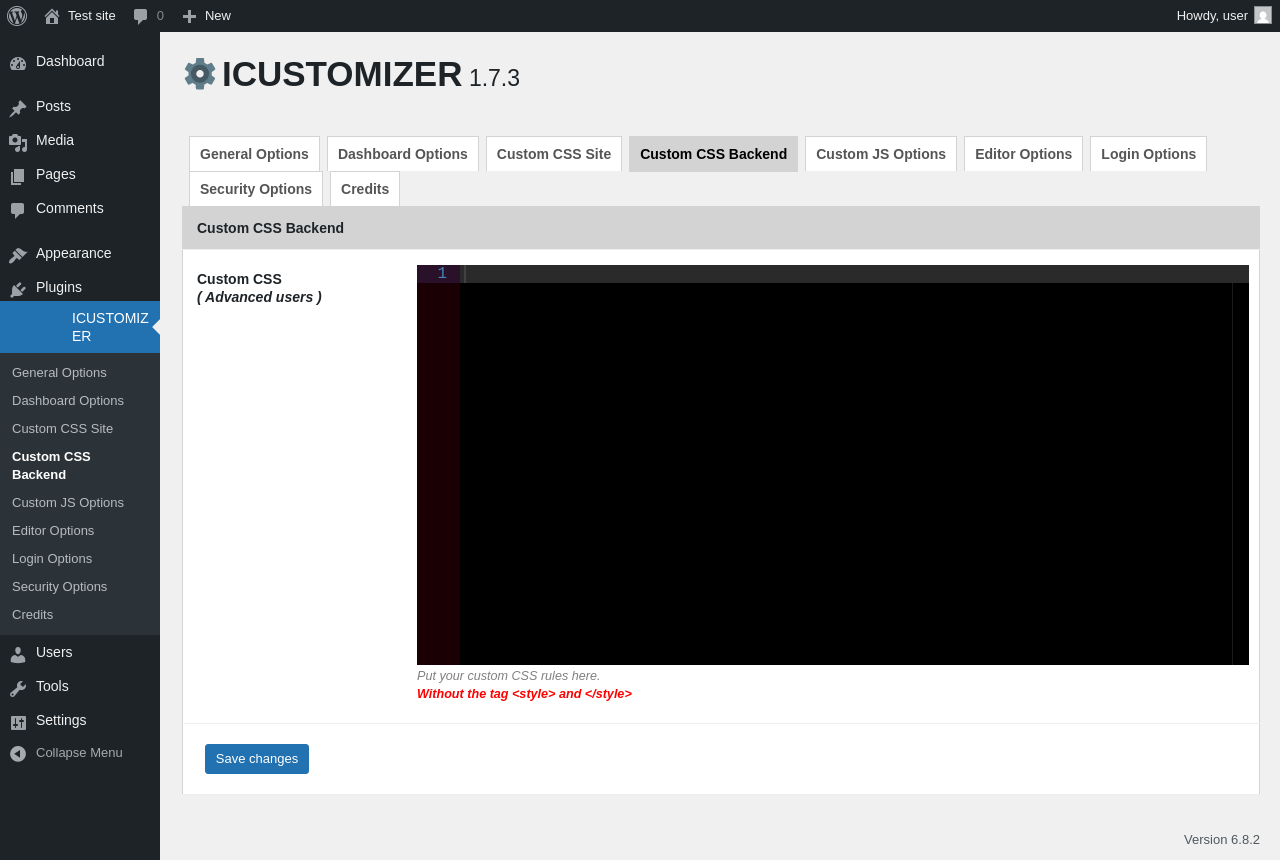
Task: Click line number 1 in editor gutter
Action: [442, 274]
